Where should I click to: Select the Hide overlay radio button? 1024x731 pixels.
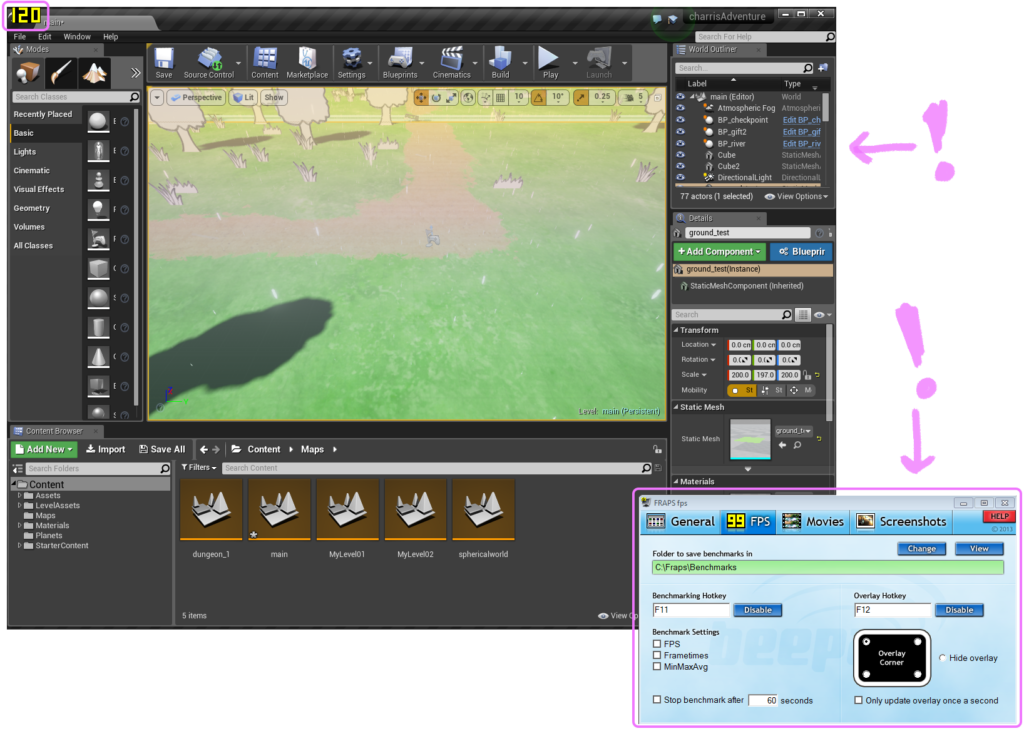pos(943,658)
